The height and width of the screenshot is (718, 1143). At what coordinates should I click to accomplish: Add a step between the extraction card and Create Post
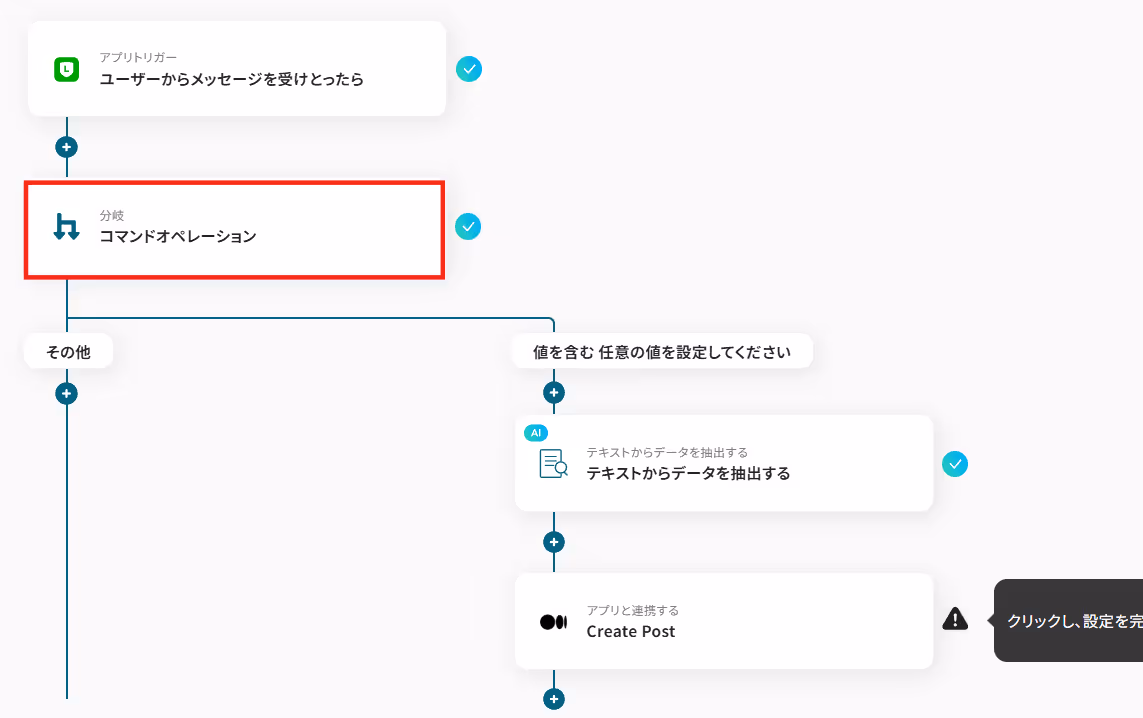pyautogui.click(x=554, y=542)
